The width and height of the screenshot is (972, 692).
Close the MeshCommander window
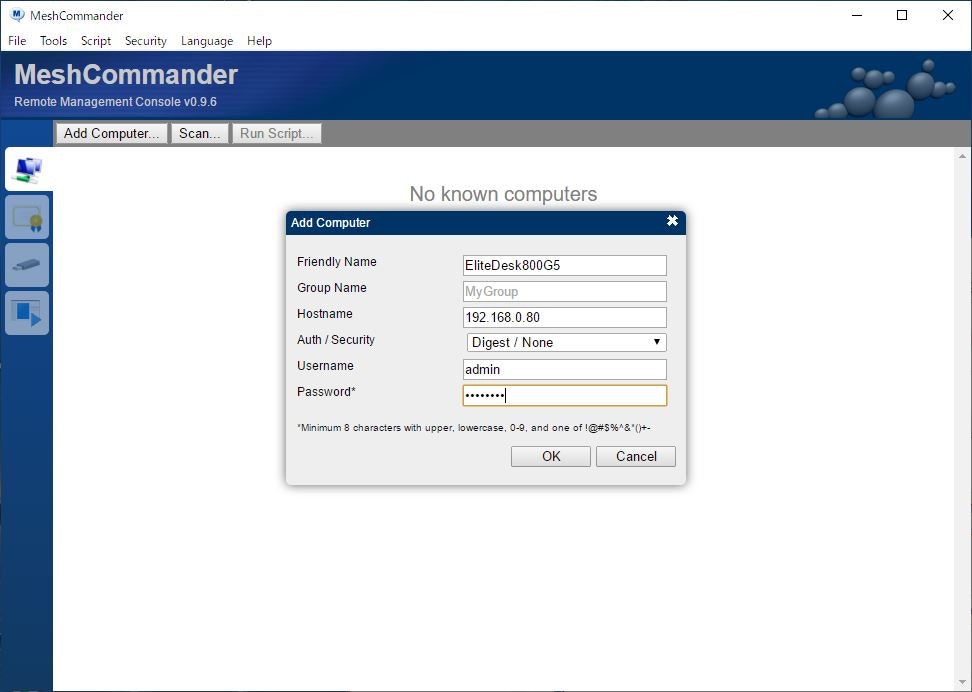pyautogui.click(x=948, y=15)
